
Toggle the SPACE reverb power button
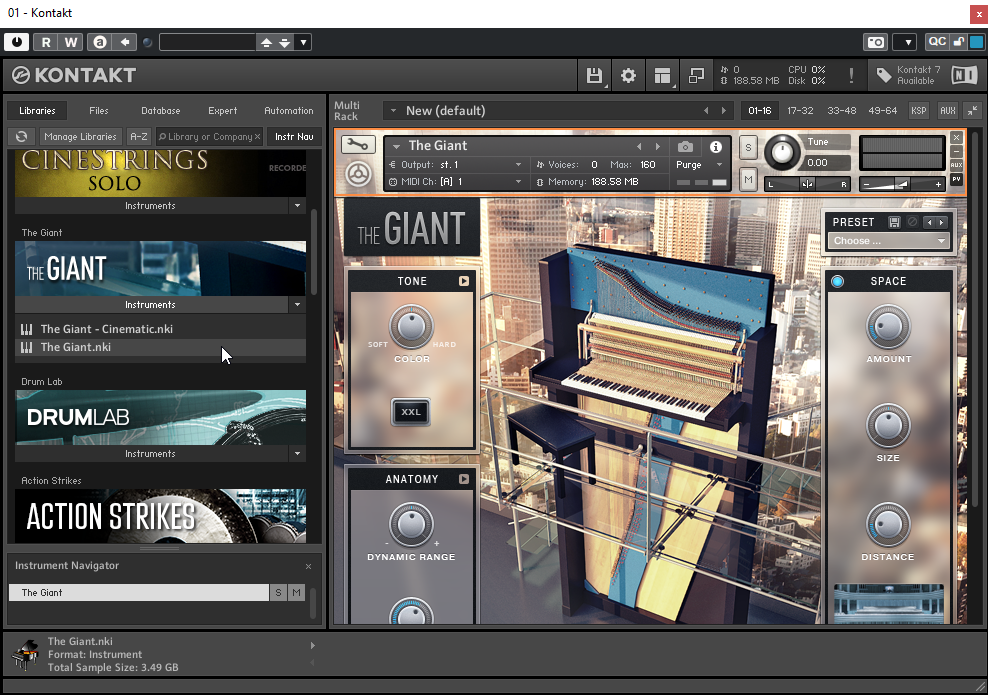[837, 282]
